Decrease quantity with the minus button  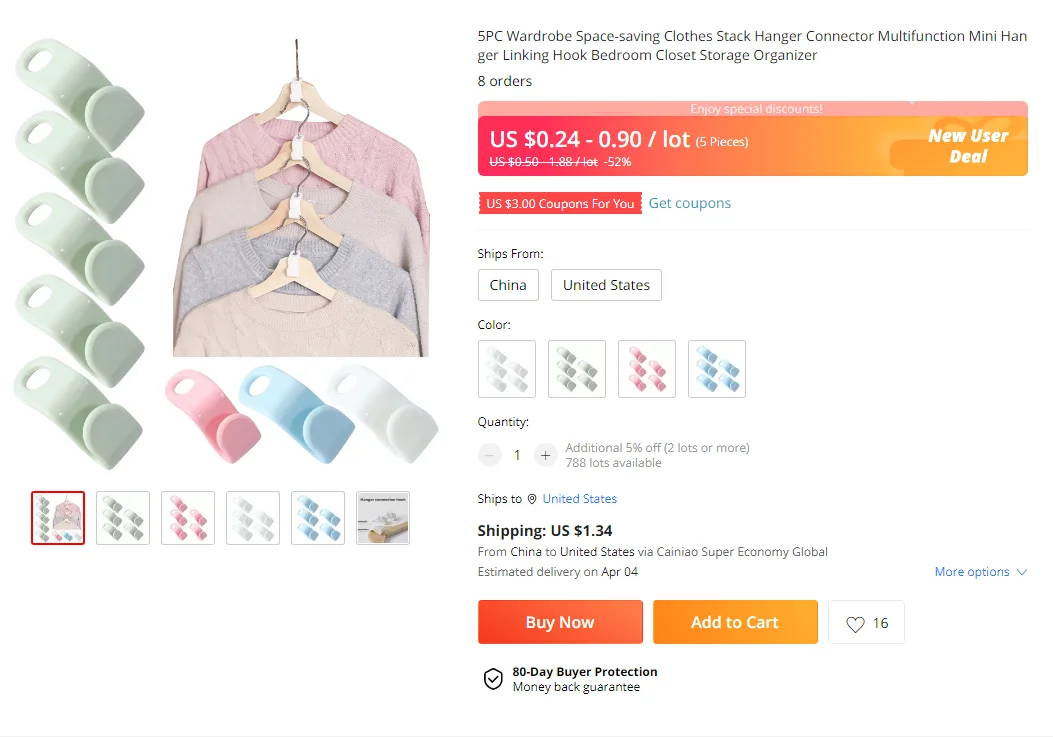click(x=490, y=455)
